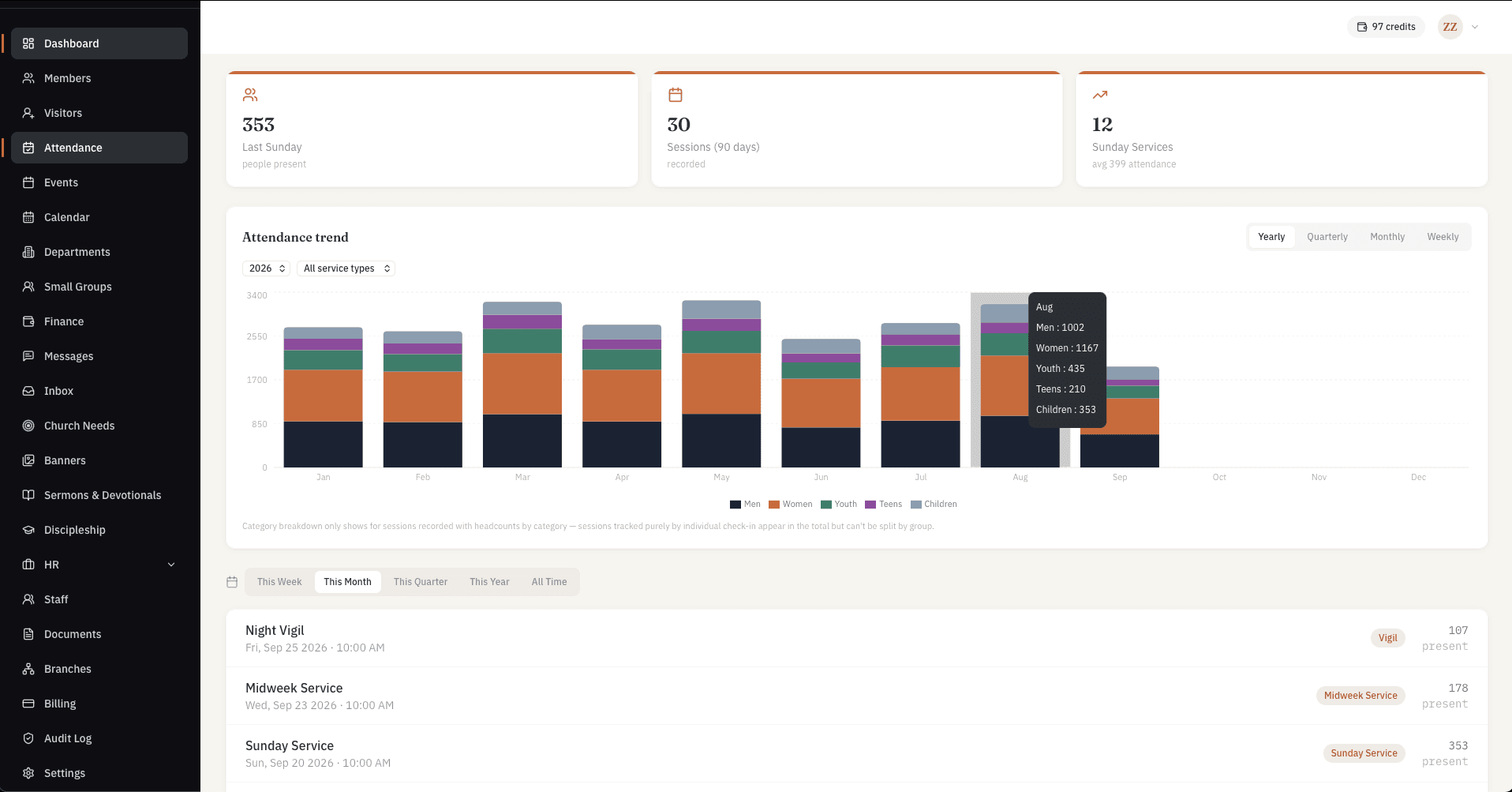The width and height of the screenshot is (1512, 792).
Task: Open the Small Groups page
Action: click(x=99, y=287)
